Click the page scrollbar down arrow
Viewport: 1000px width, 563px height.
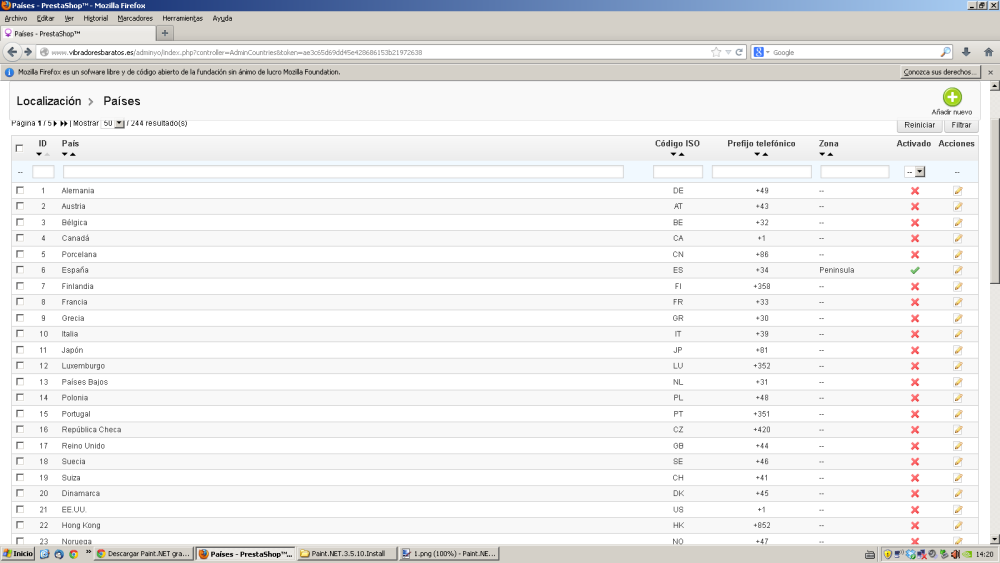point(994,539)
